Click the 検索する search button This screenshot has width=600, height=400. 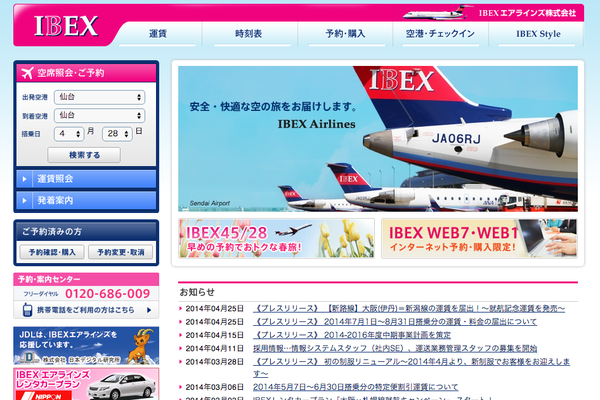(84, 155)
